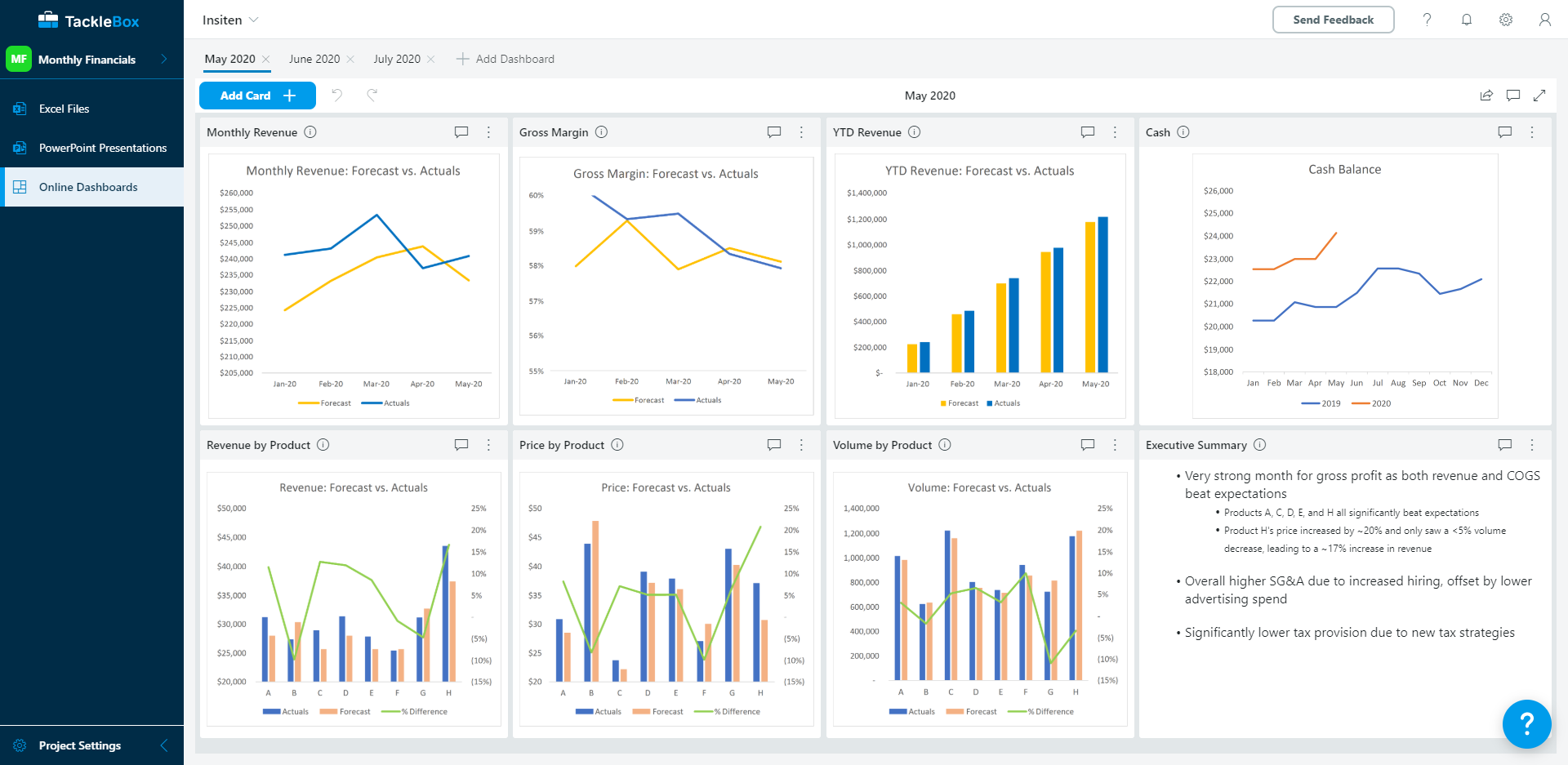Click the Cash Balance chart

point(1345,286)
